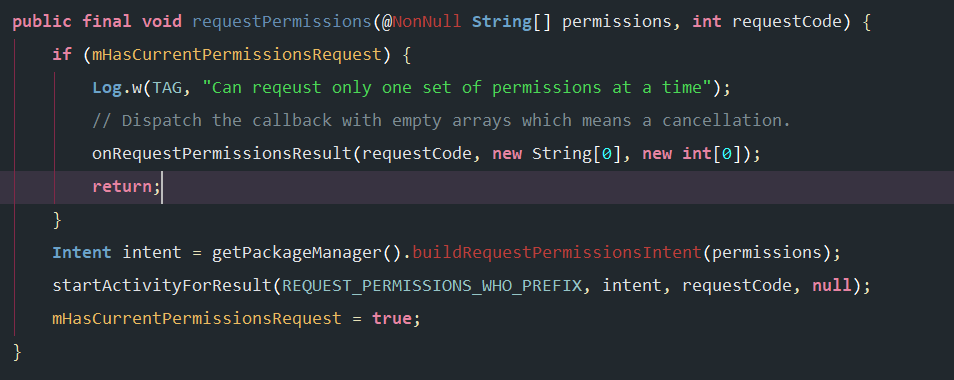954x380 pixels.
Task: Click mHasCurrentPermissionsRequest inside the if condition
Action: point(237,55)
